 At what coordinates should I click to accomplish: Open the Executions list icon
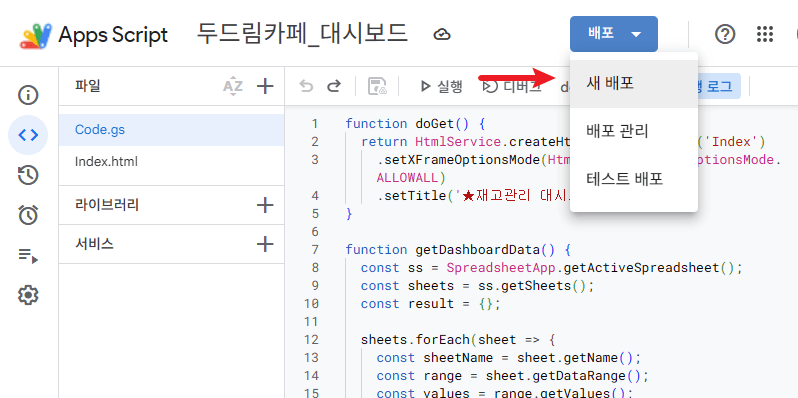(x=28, y=255)
